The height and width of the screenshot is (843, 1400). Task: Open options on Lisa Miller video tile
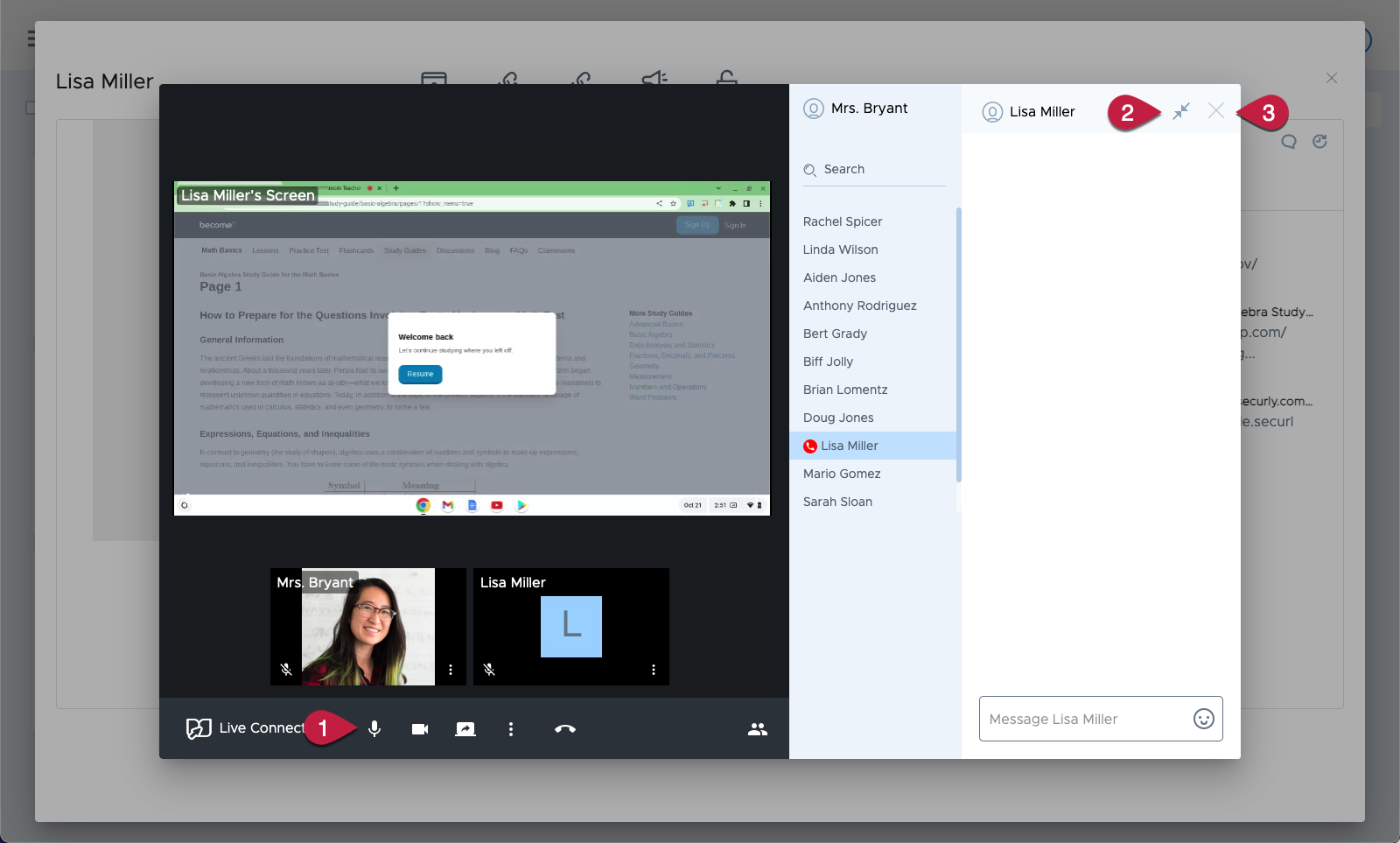pyautogui.click(x=654, y=670)
